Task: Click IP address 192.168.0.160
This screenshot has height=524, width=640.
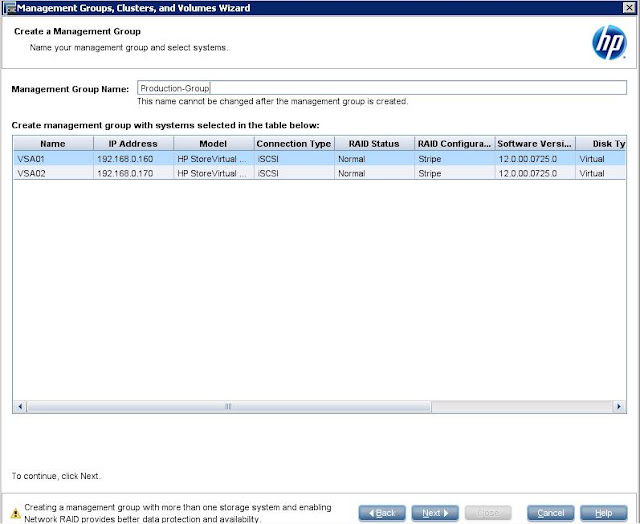Action: pos(133,159)
